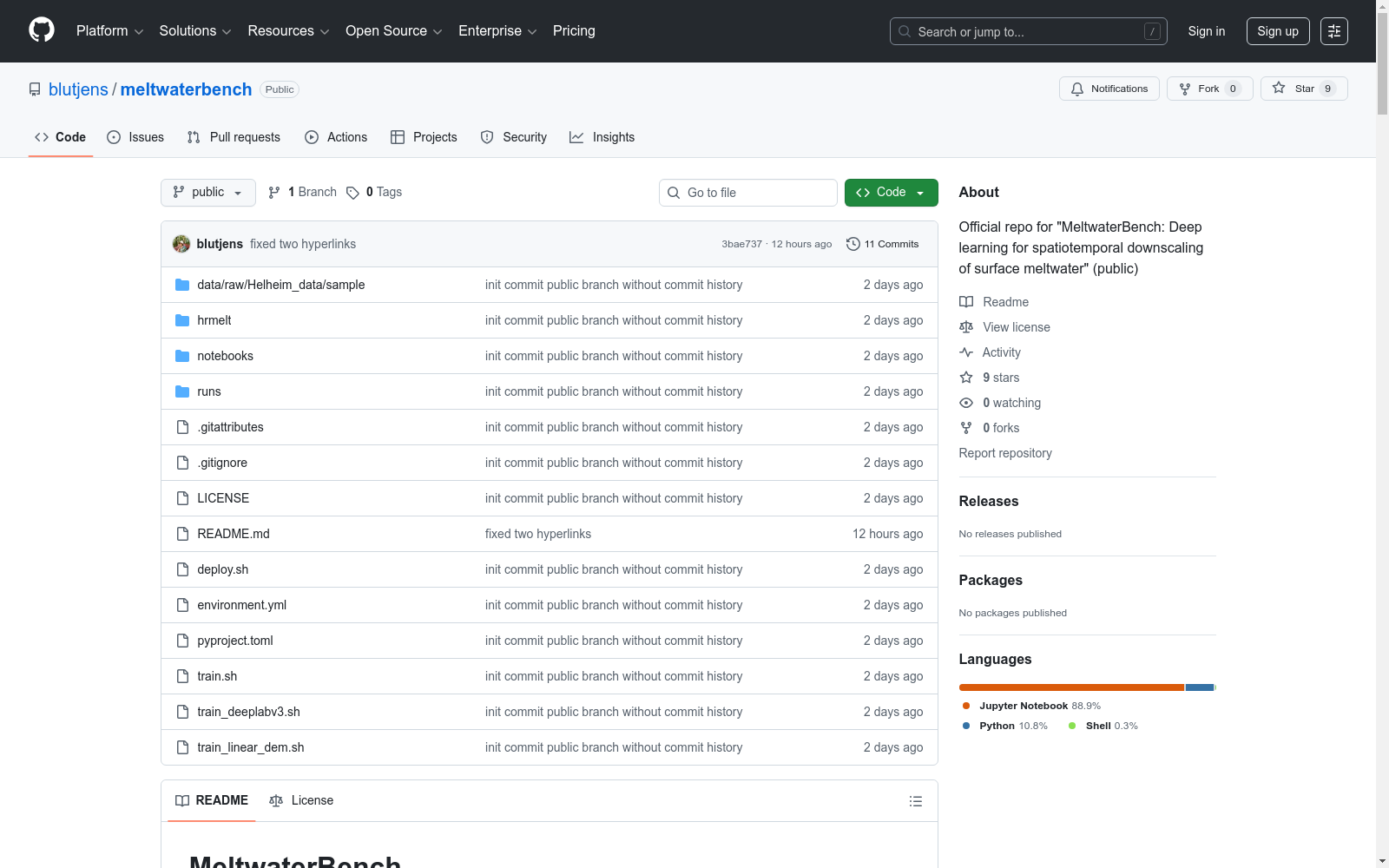Click the license scale icon in About
This screenshot has height=868, width=1389.
point(966,327)
